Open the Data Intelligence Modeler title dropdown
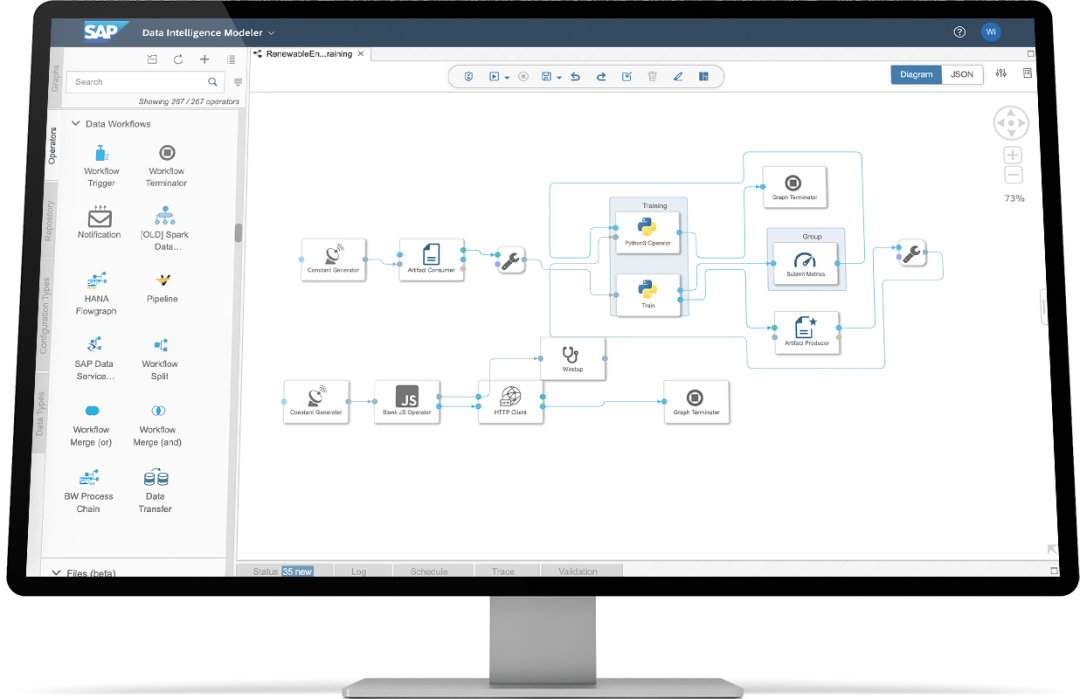This screenshot has width=1080, height=699. (x=208, y=32)
